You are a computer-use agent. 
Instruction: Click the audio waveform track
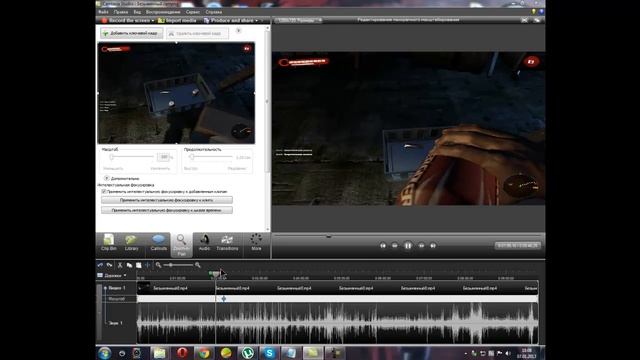click(x=338, y=323)
